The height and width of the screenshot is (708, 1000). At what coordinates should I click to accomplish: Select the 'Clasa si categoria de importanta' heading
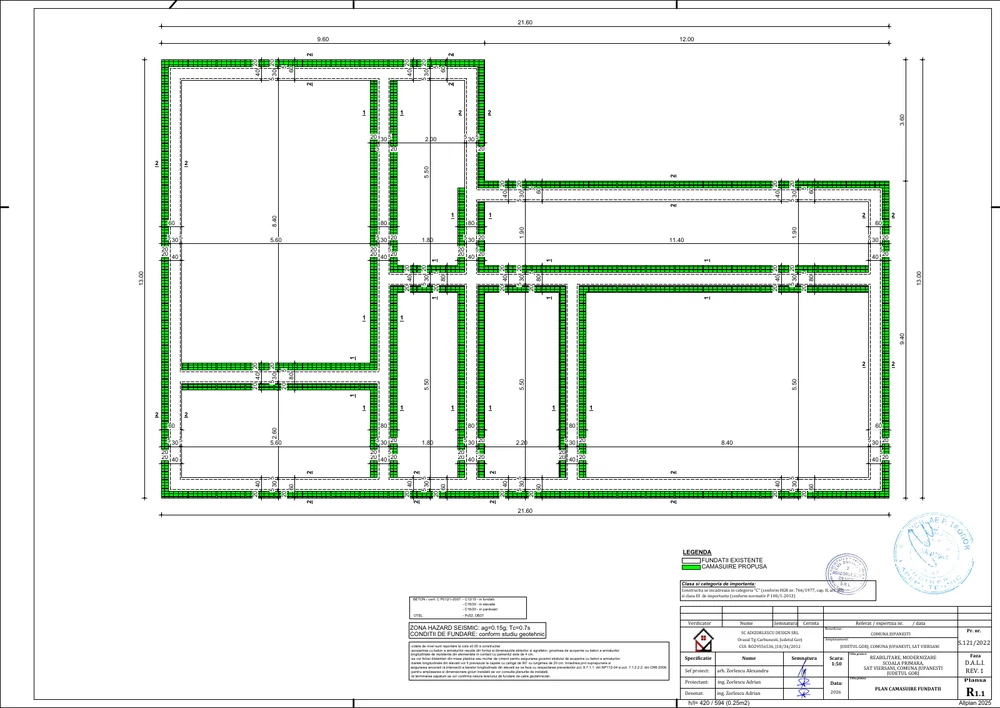719,584
